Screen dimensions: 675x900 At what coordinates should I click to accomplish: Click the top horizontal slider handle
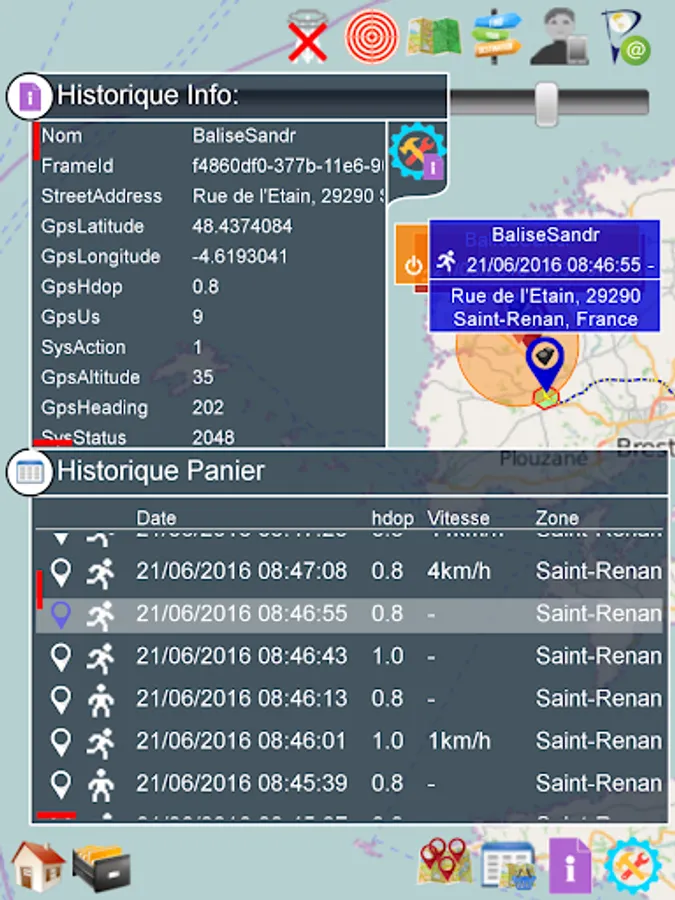coord(546,103)
